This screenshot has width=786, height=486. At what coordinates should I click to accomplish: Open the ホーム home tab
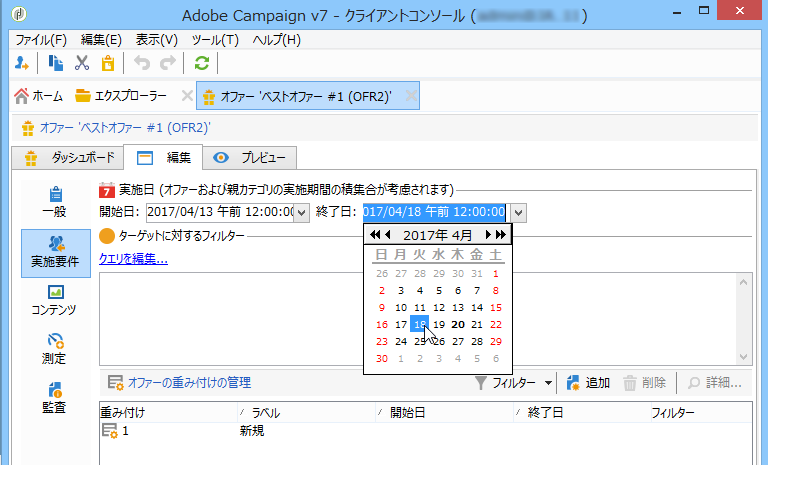point(39,96)
